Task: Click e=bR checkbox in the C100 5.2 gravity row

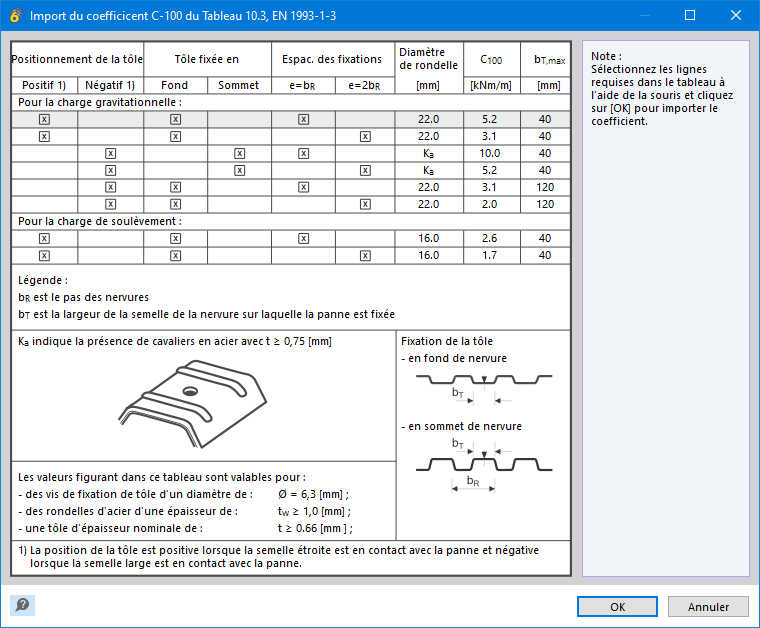Action: point(303,119)
